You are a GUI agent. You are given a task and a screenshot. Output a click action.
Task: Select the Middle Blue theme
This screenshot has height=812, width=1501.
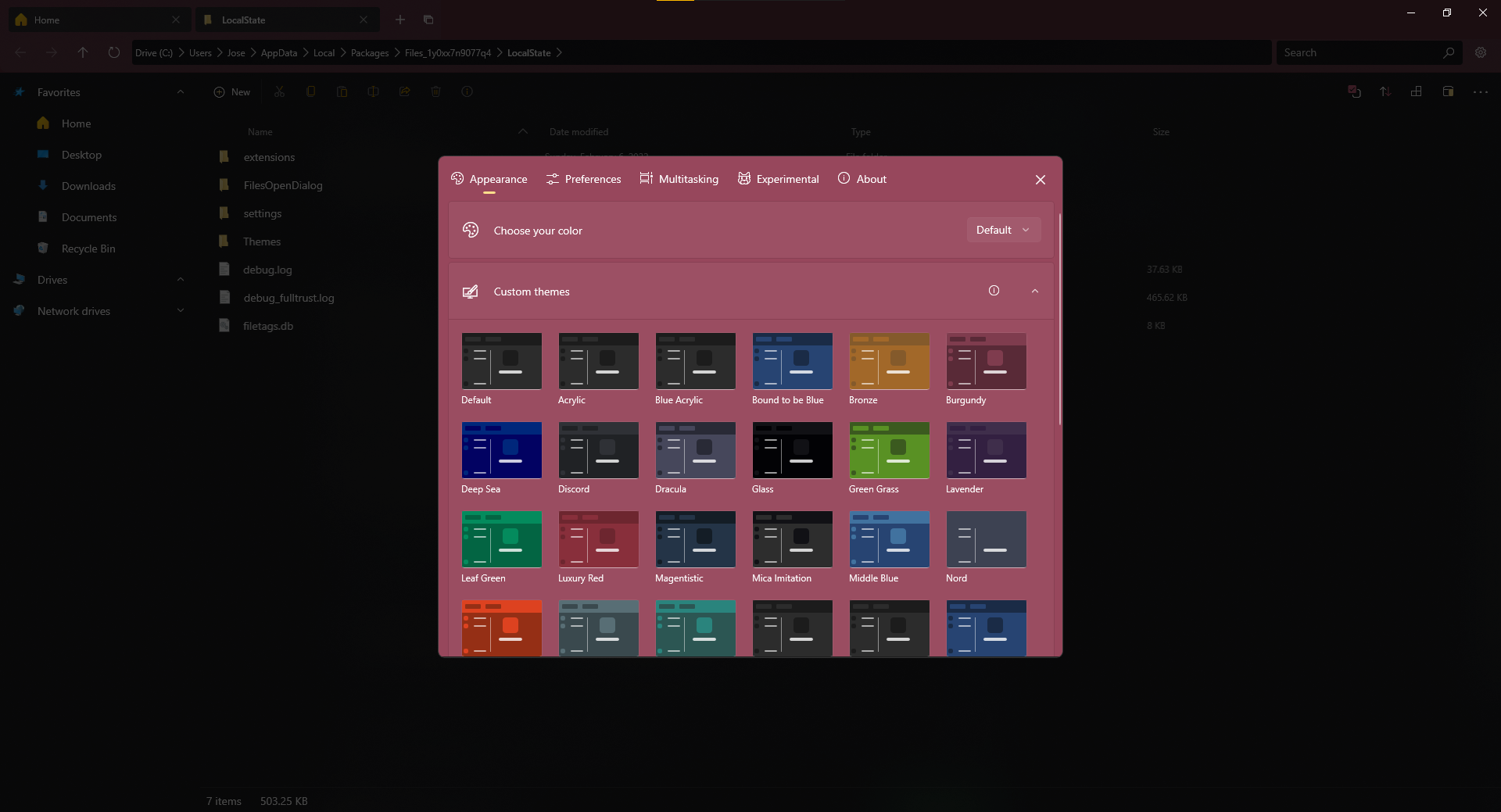(x=890, y=539)
